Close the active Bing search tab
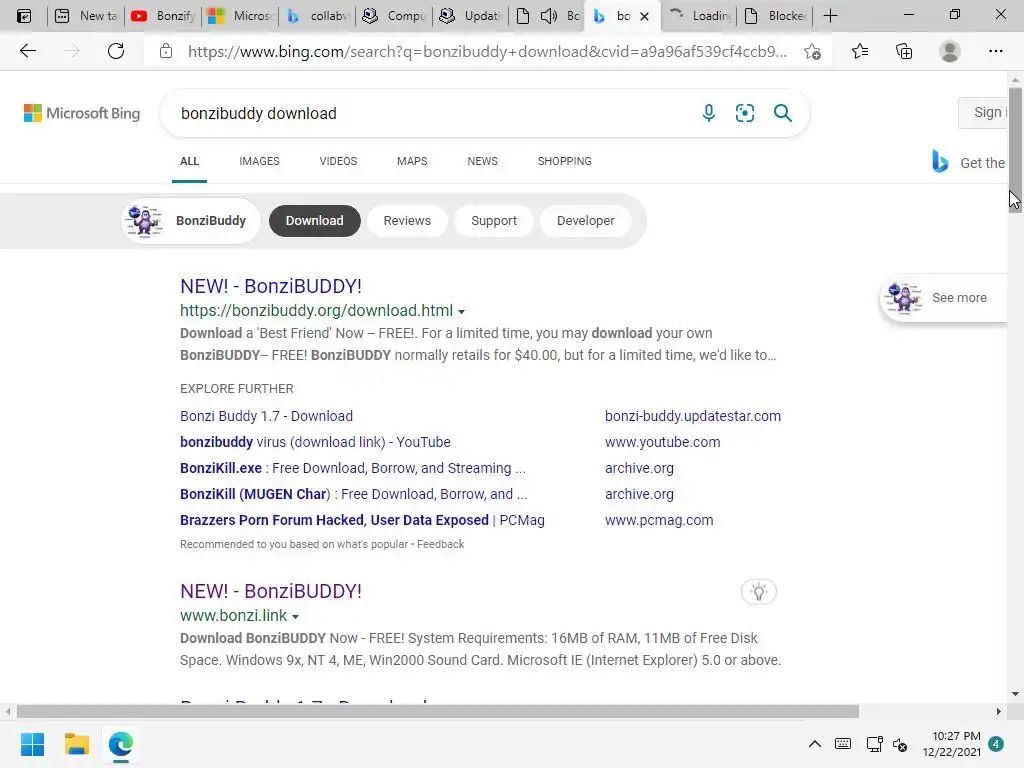The image size is (1024, 768). [x=645, y=16]
